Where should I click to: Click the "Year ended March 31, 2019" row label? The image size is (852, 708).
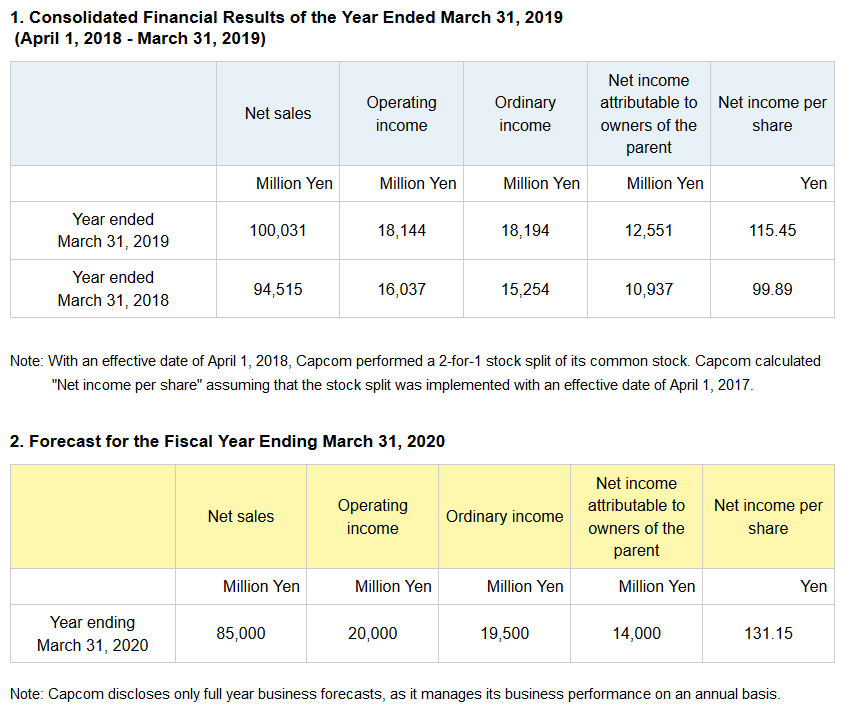(x=113, y=230)
